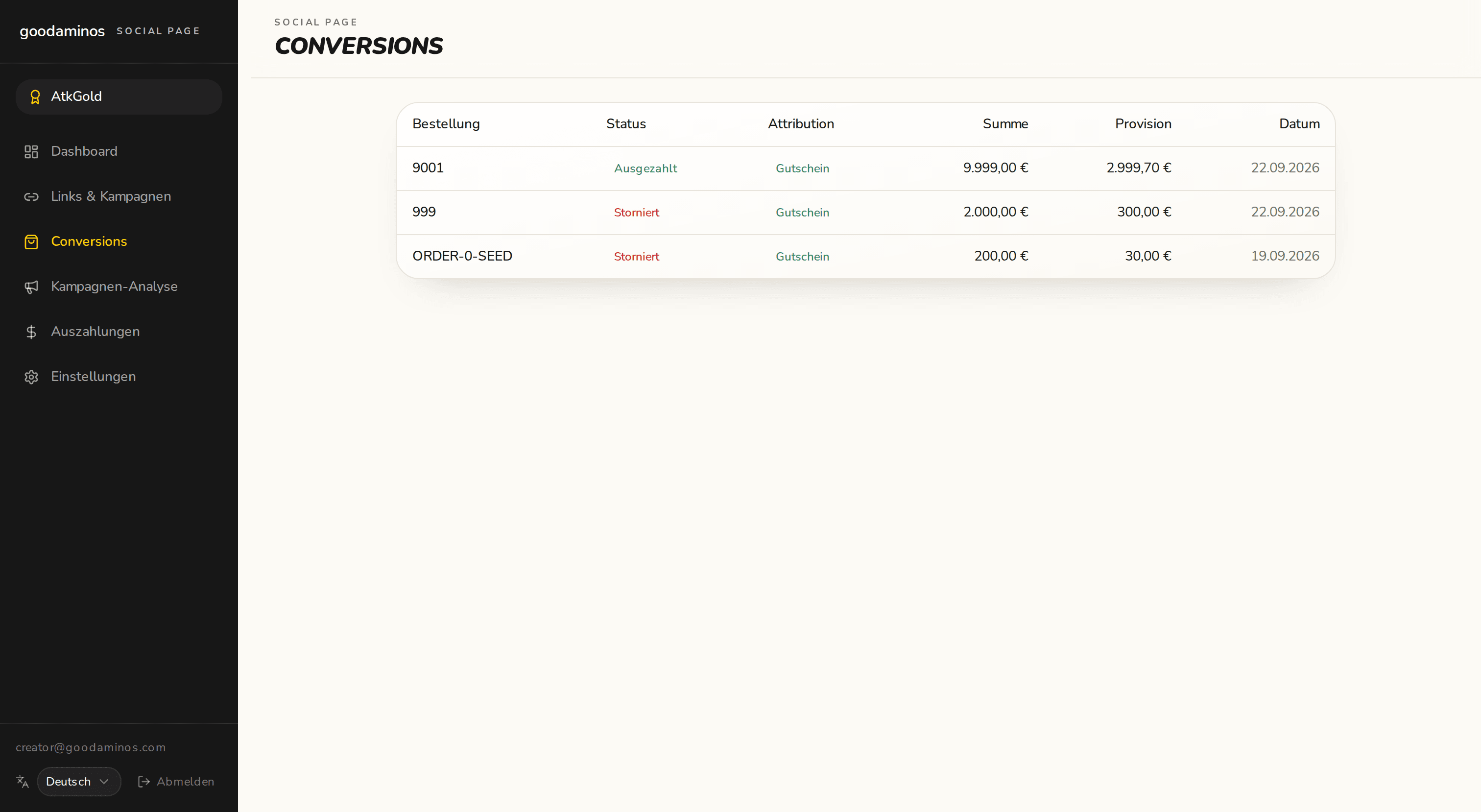Screen dimensions: 1481x812
Task: Click the Attribution column header
Action: [801, 123]
